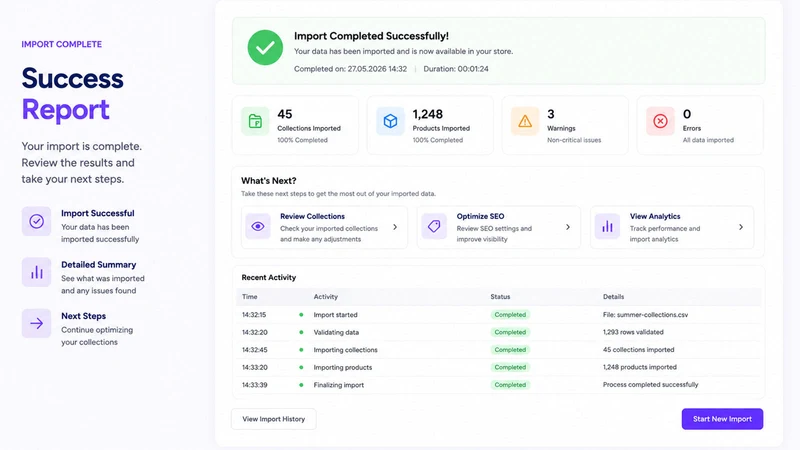The height and width of the screenshot is (450, 800).
Task: Click the 14:33:20 time entry
Action: 255,367
